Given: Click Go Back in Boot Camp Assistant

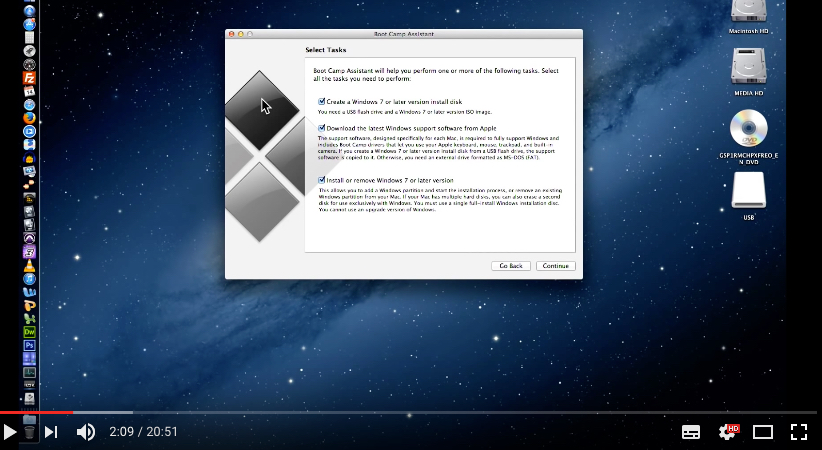Looking at the screenshot, I should pyautogui.click(x=511, y=266).
